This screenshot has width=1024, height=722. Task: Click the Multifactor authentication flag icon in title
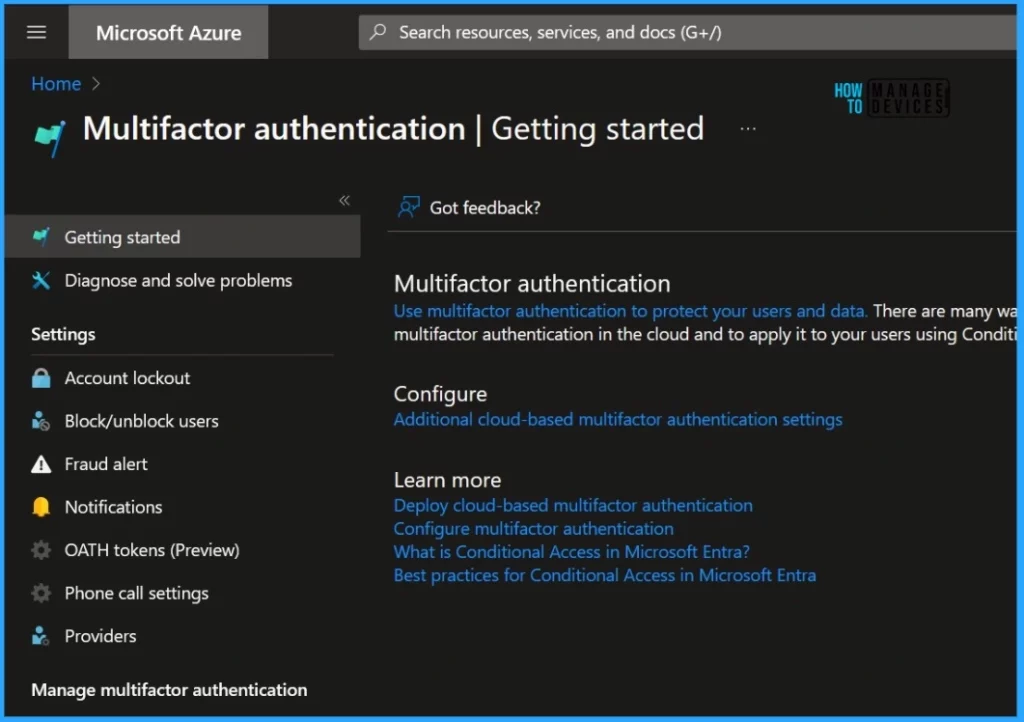[x=50, y=138]
